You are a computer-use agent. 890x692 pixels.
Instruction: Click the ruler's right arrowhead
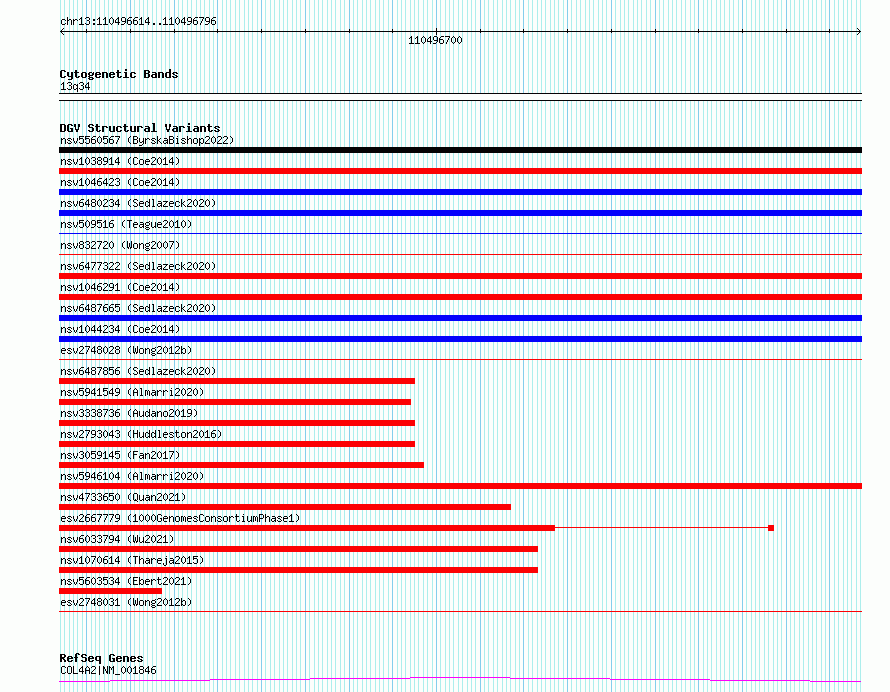(x=859, y=31)
